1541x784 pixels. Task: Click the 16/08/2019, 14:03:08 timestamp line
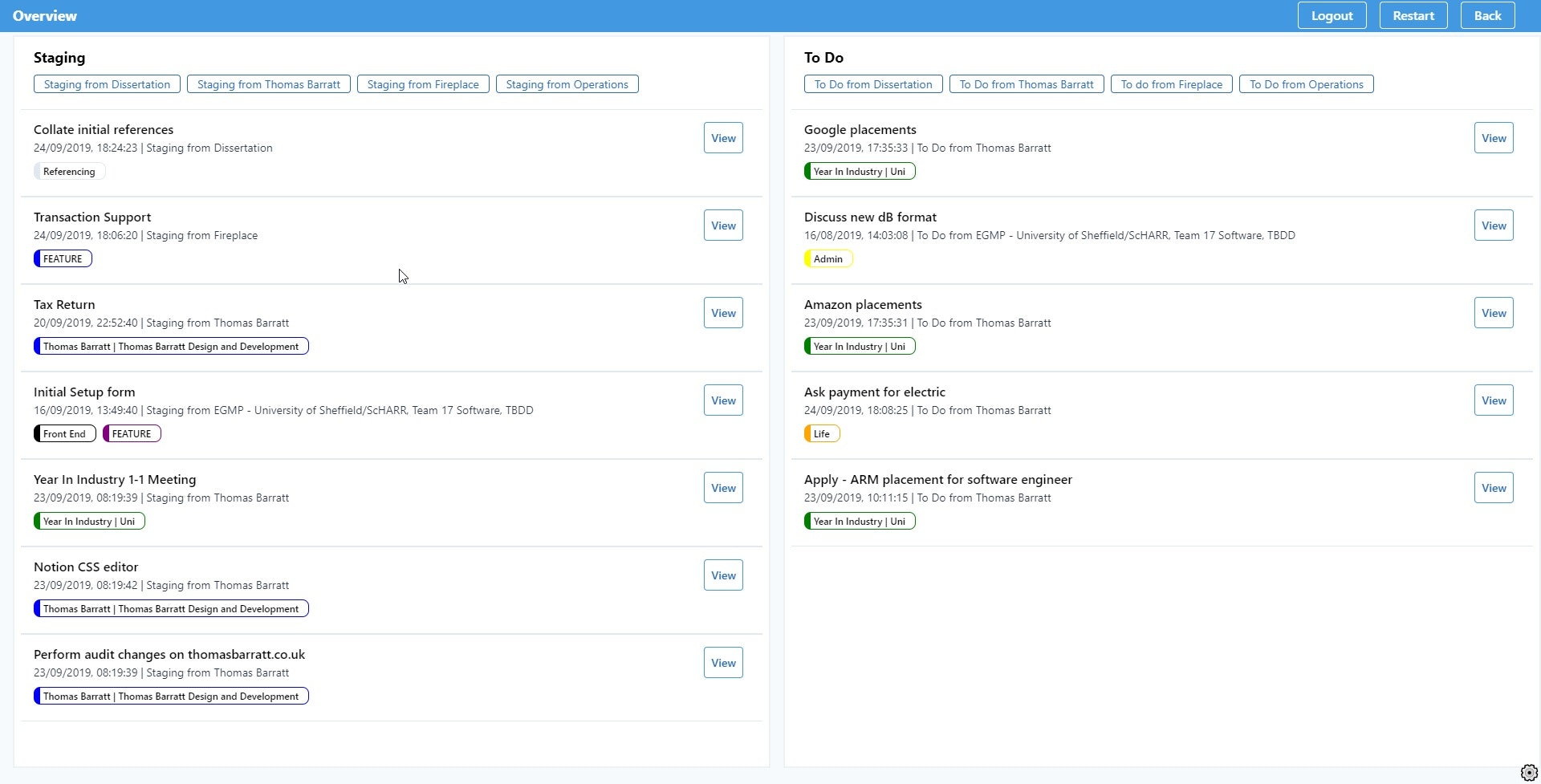coord(1050,235)
